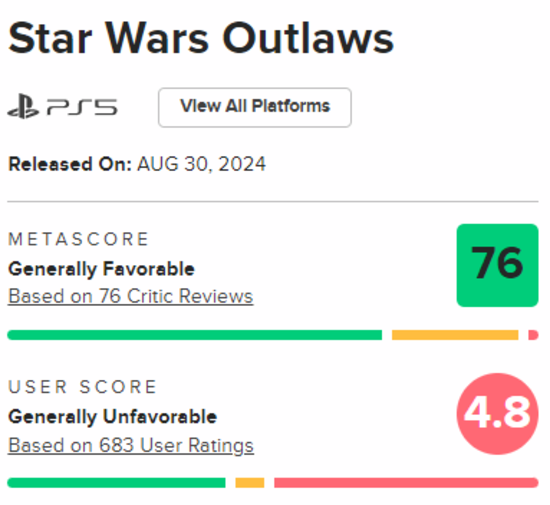Select yellow mixed segment of critic bar
Image resolution: width=550 pixels, height=505 pixels.
click(x=455, y=335)
